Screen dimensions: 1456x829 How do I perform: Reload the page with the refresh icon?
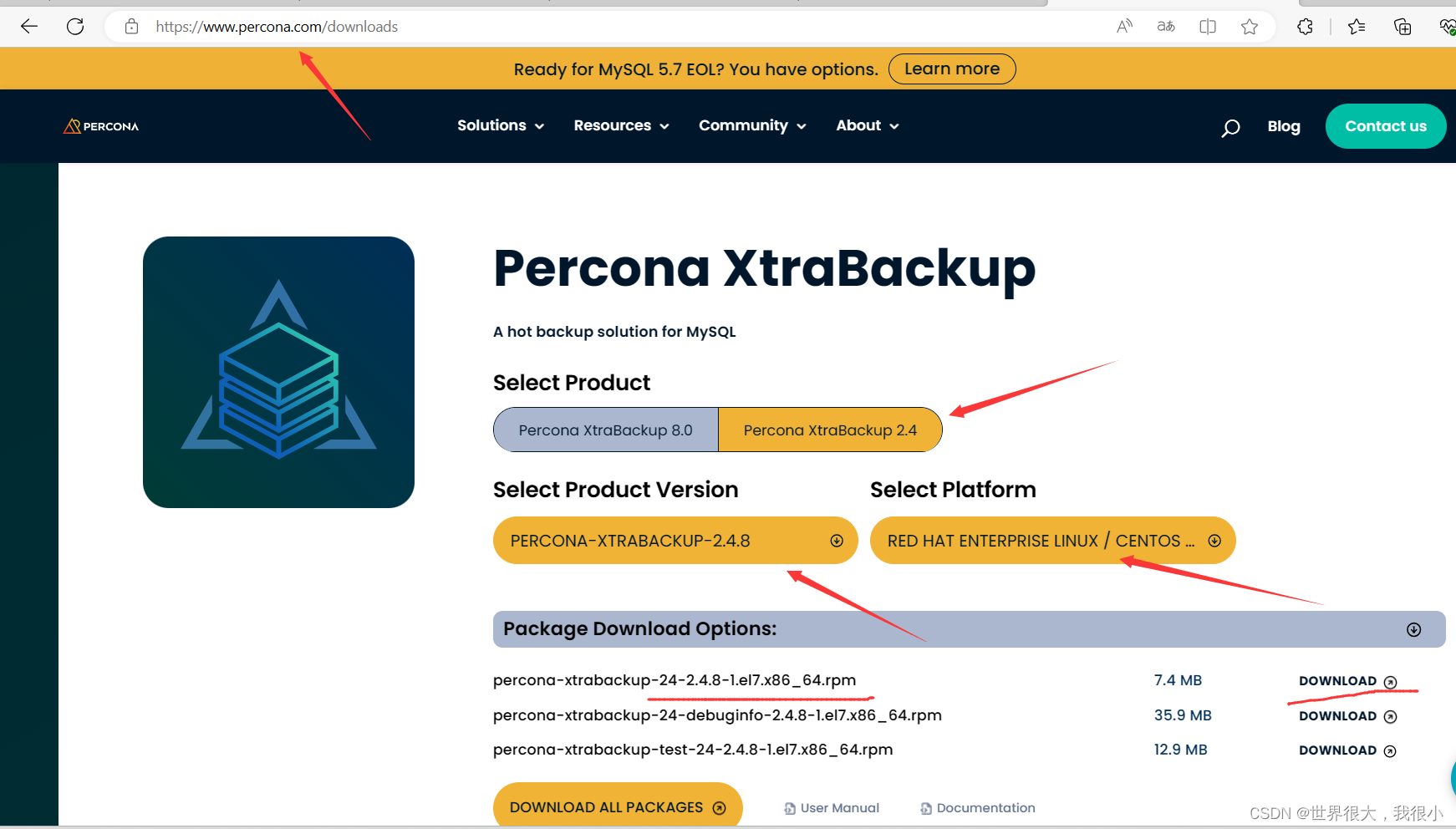(x=75, y=27)
